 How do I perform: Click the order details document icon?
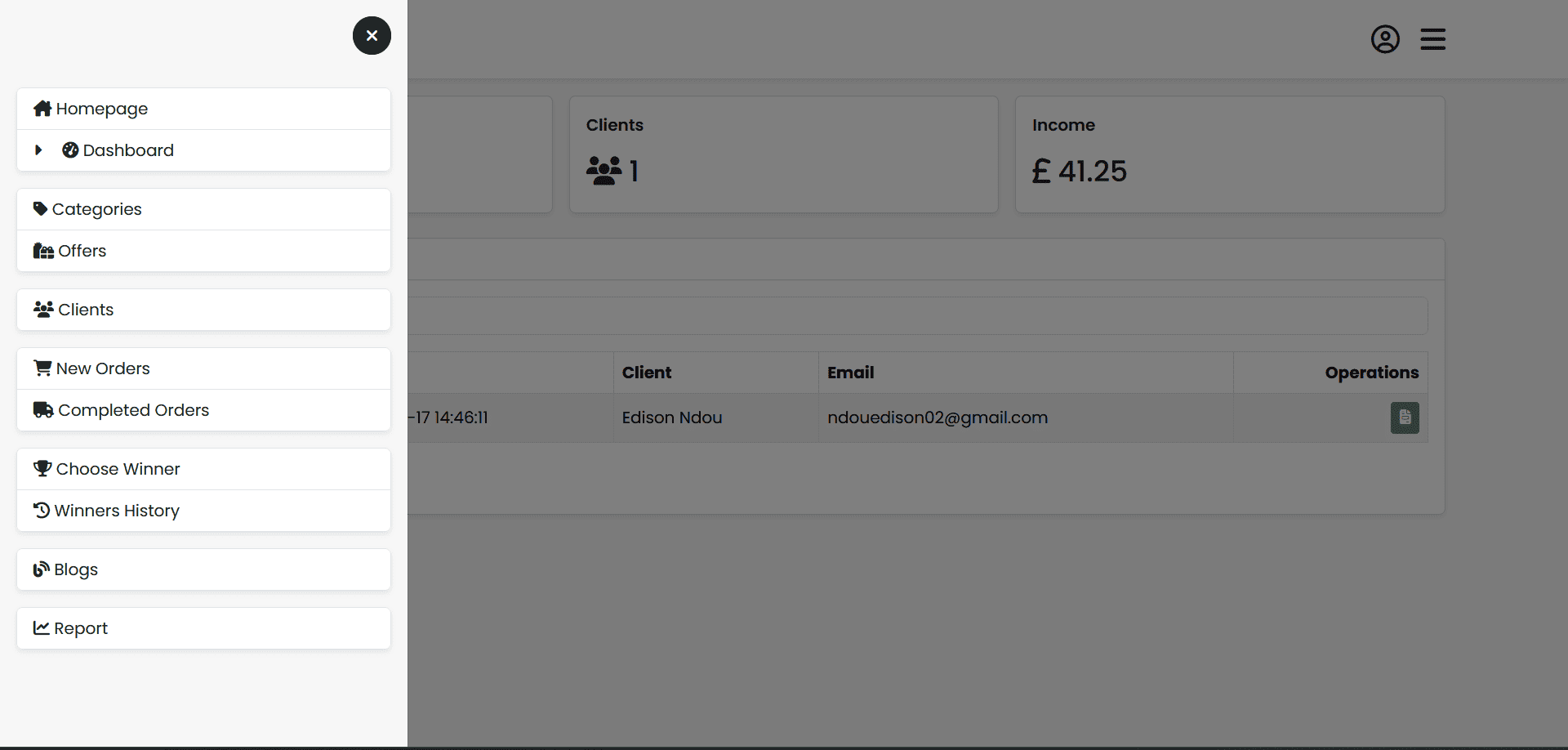pos(1405,417)
